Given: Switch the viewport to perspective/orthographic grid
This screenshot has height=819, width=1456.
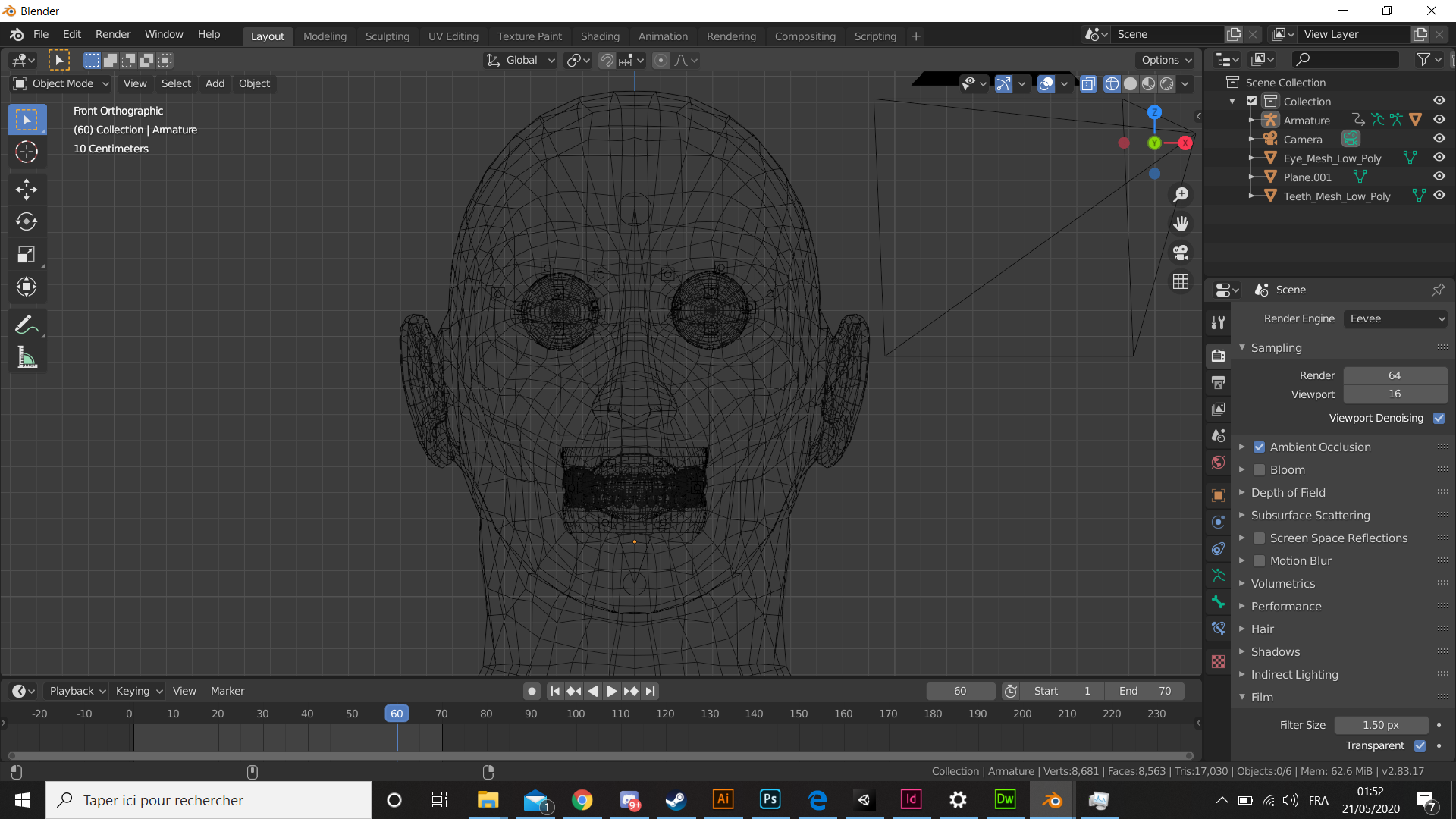Looking at the screenshot, I should pyautogui.click(x=1181, y=281).
